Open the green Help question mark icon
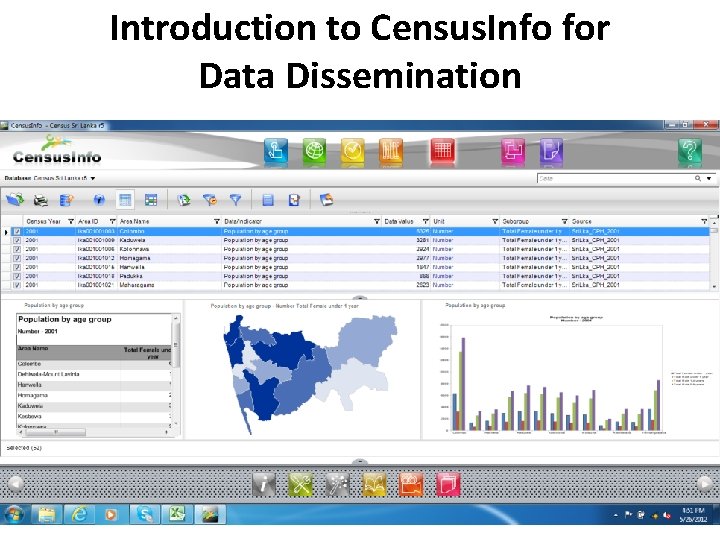 click(690, 150)
